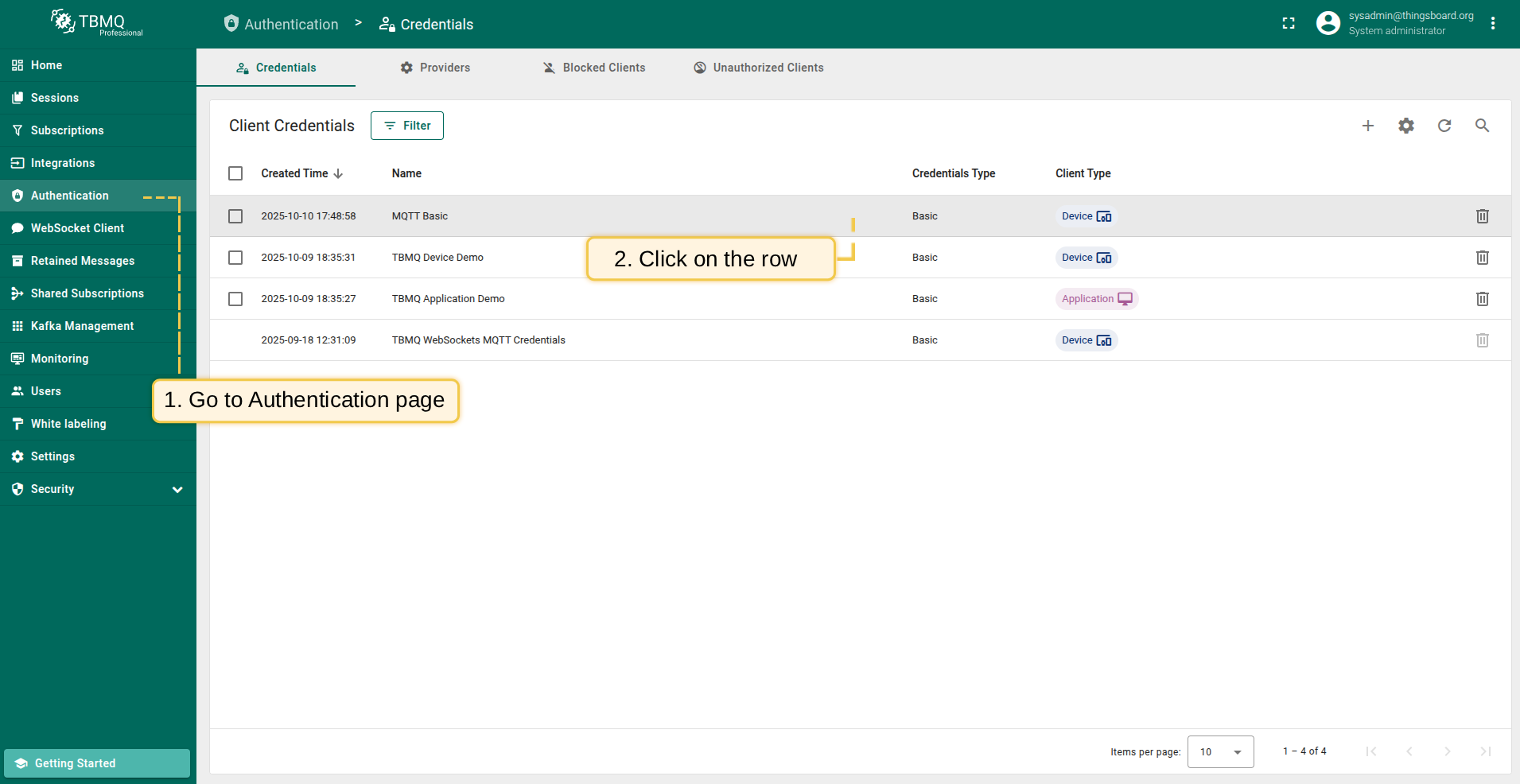Viewport: 1520px width, 784px height.
Task: Open the Blocked Clients tab
Action: (594, 68)
